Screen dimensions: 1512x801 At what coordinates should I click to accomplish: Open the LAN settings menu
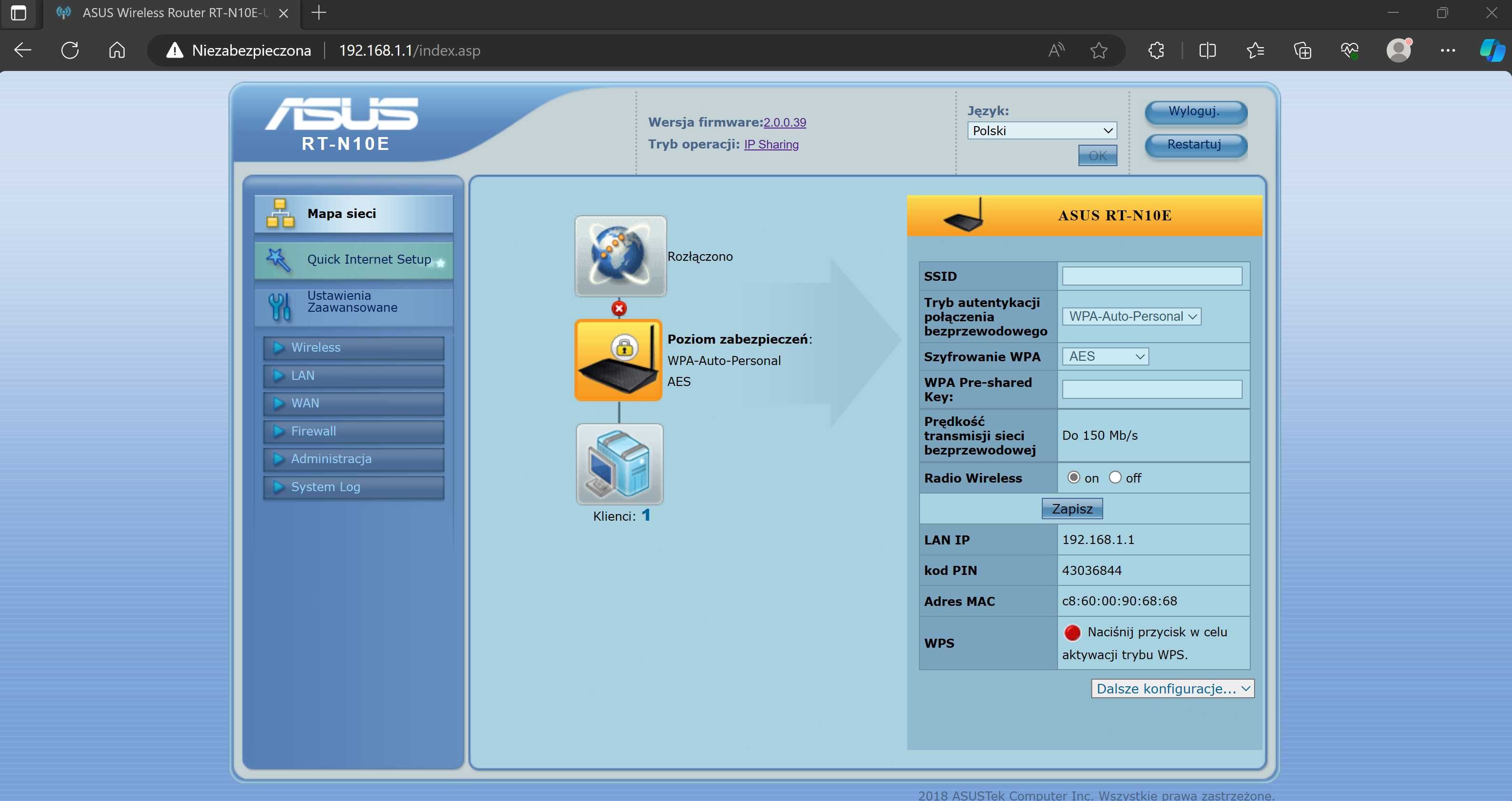[353, 376]
